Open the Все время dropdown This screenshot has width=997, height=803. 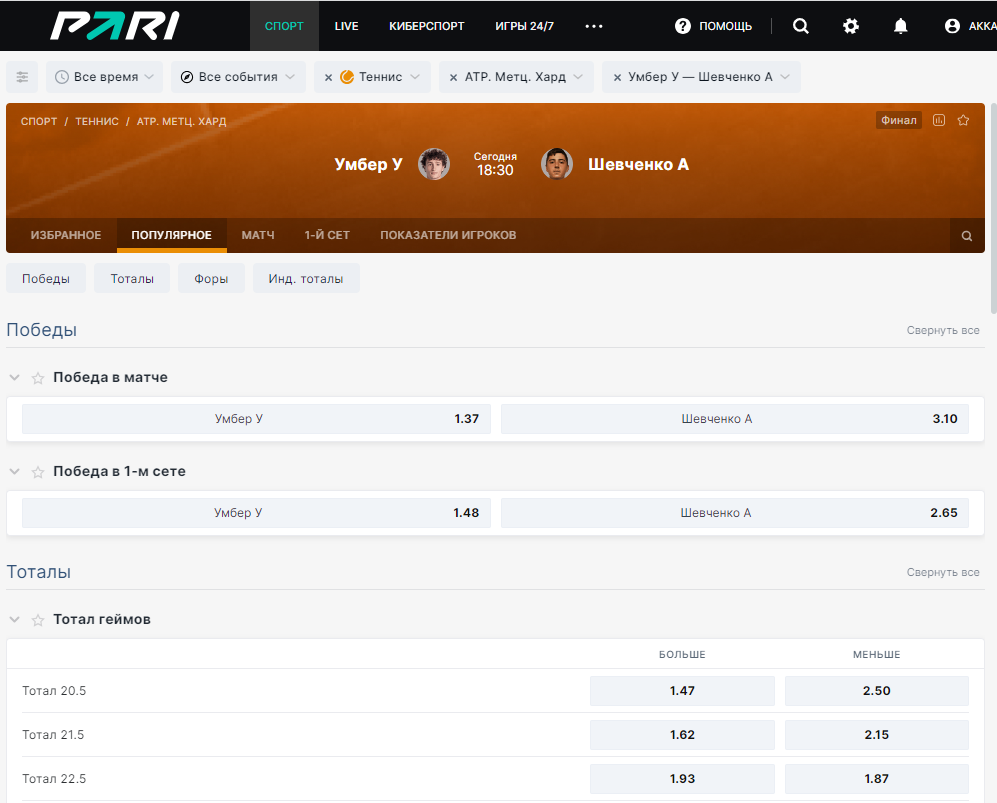coord(105,77)
